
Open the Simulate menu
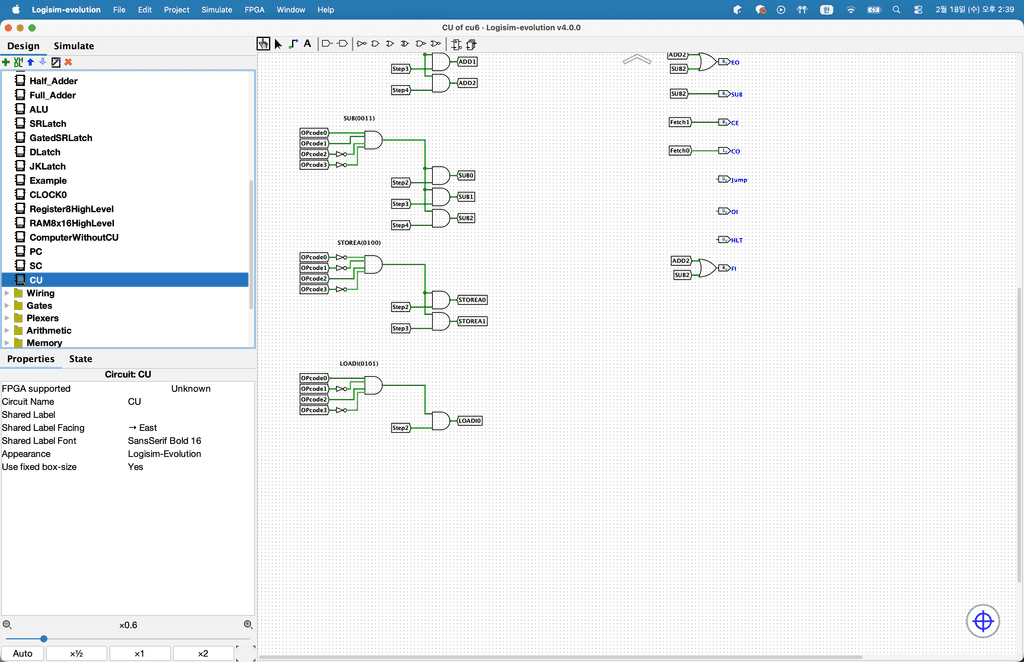coord(216,9)
